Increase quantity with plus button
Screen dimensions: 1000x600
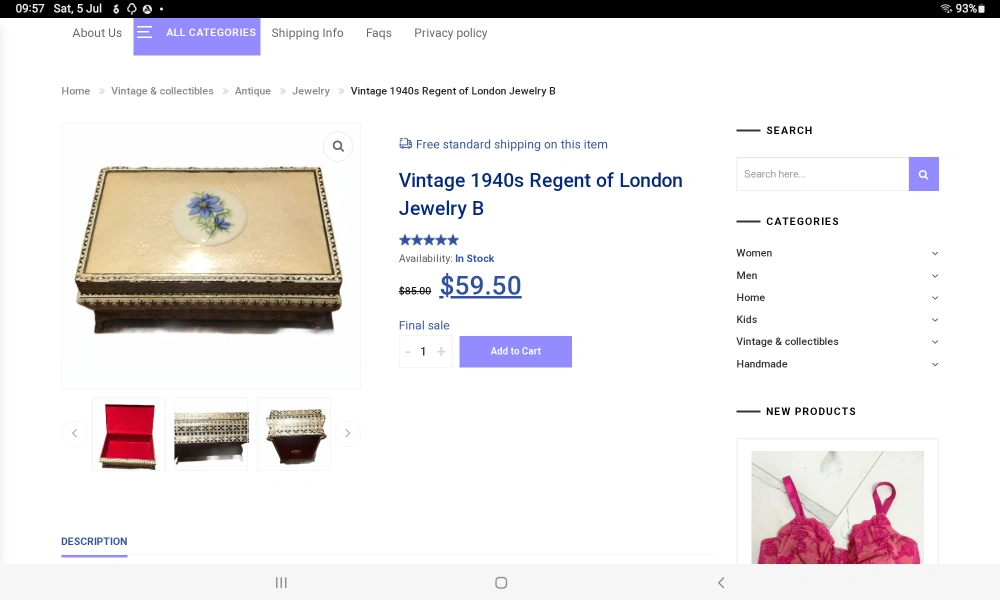441,351
